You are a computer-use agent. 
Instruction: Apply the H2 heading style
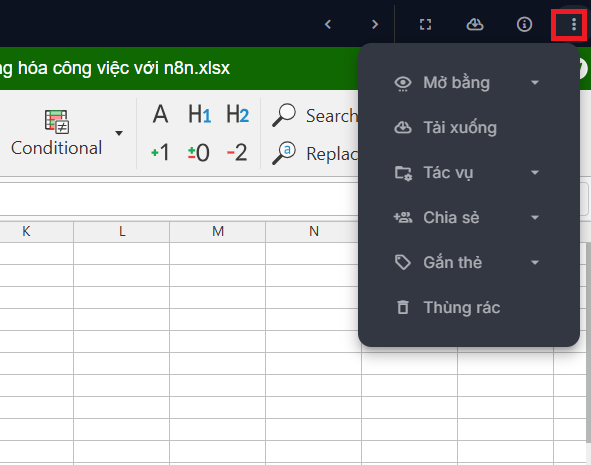point(237,114)
